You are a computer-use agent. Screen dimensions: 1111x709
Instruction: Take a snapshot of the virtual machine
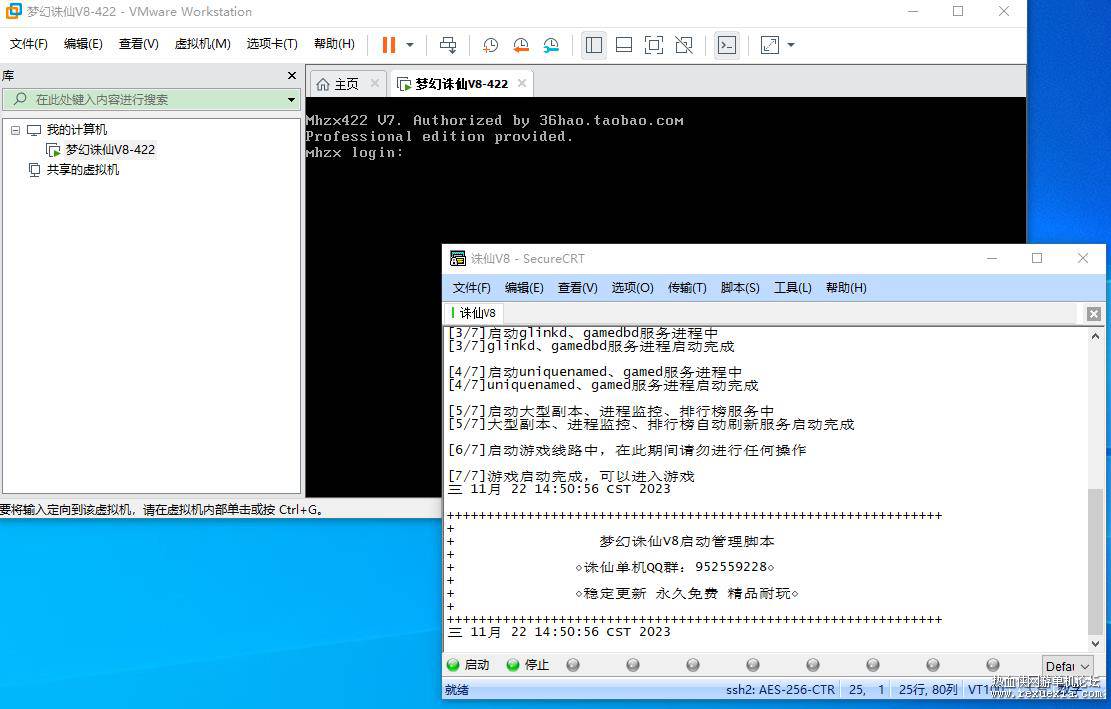coord(490,45)
